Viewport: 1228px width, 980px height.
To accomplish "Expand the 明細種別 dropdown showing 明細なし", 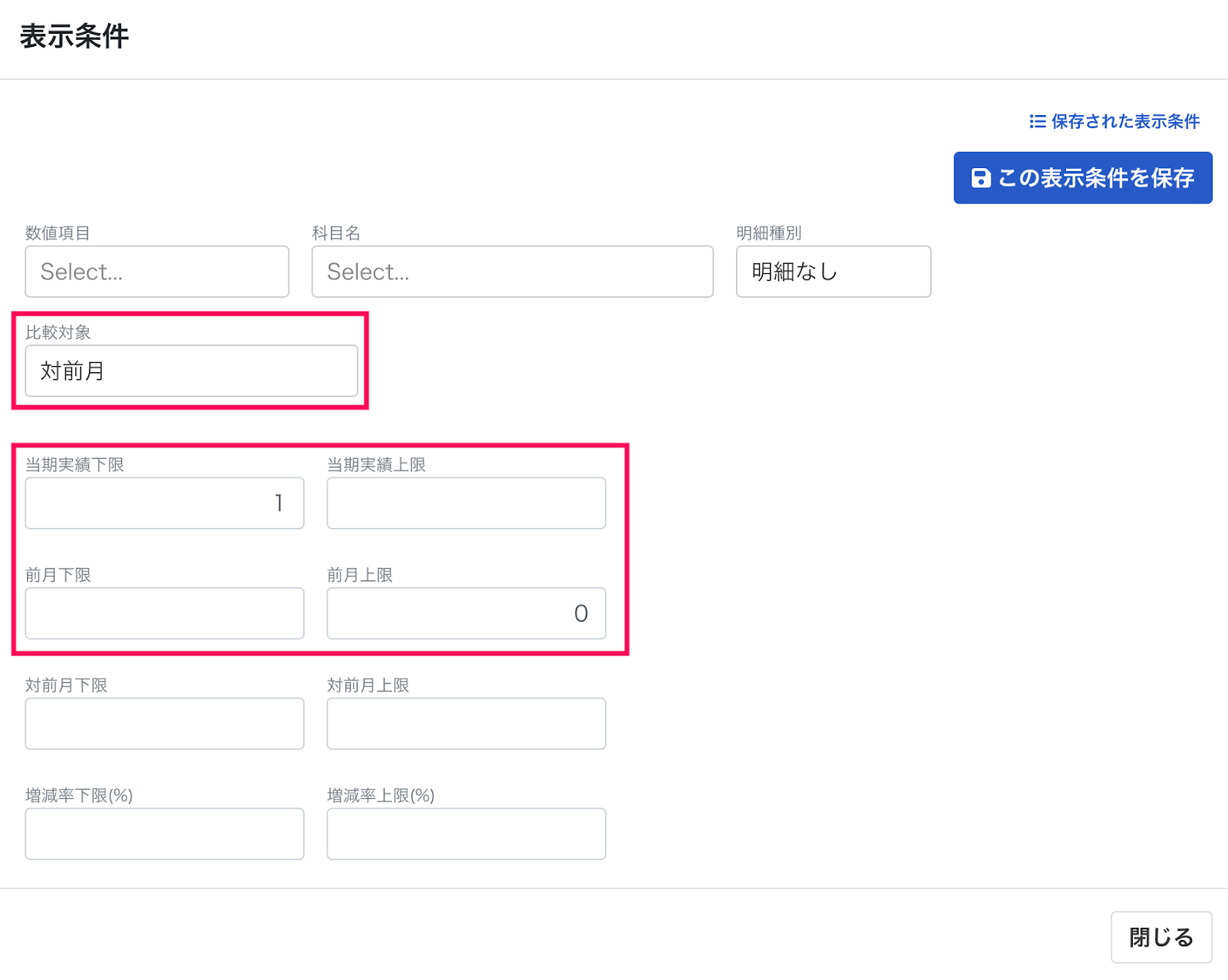I will [x=834, y=272].
